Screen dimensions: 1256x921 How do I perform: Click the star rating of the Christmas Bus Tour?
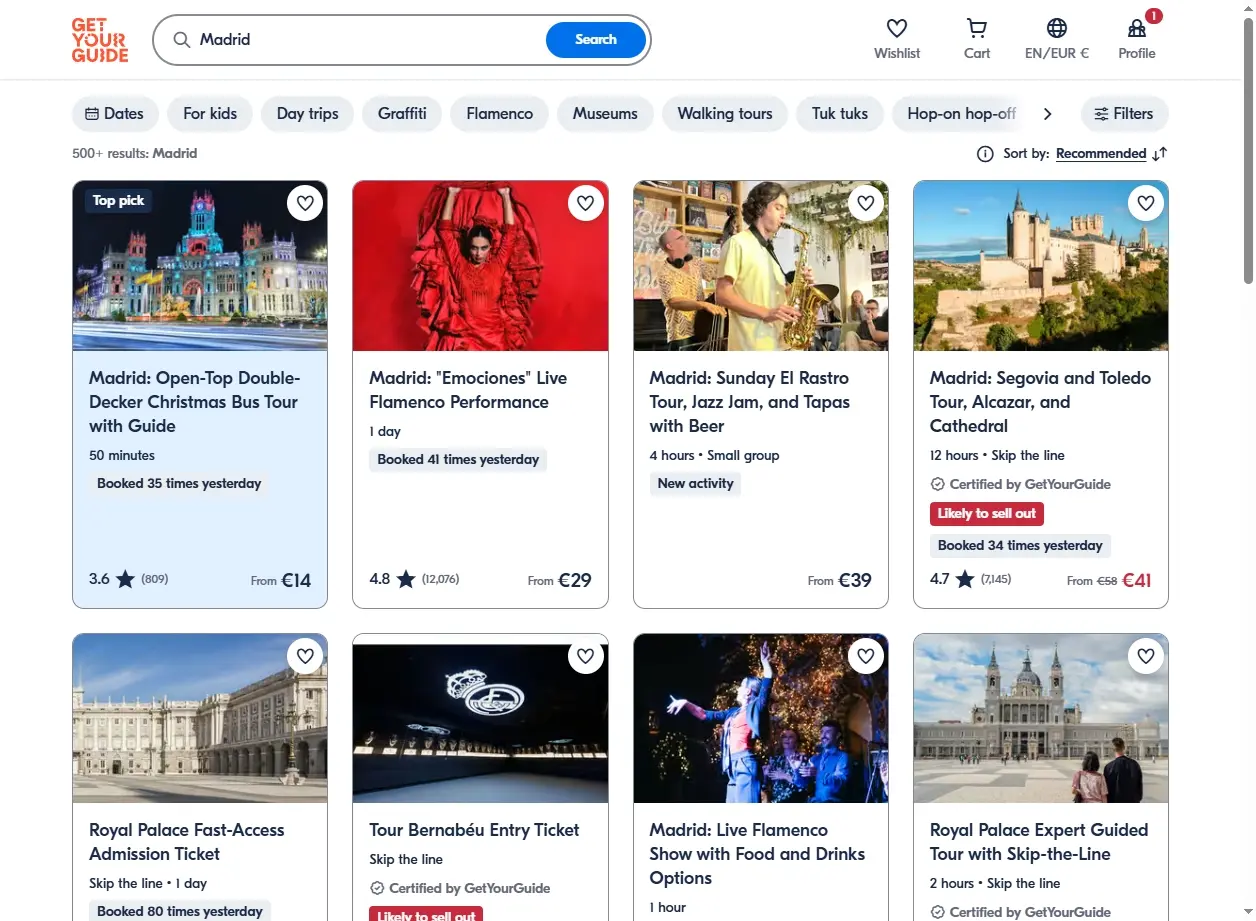click(x=125, y=579)
